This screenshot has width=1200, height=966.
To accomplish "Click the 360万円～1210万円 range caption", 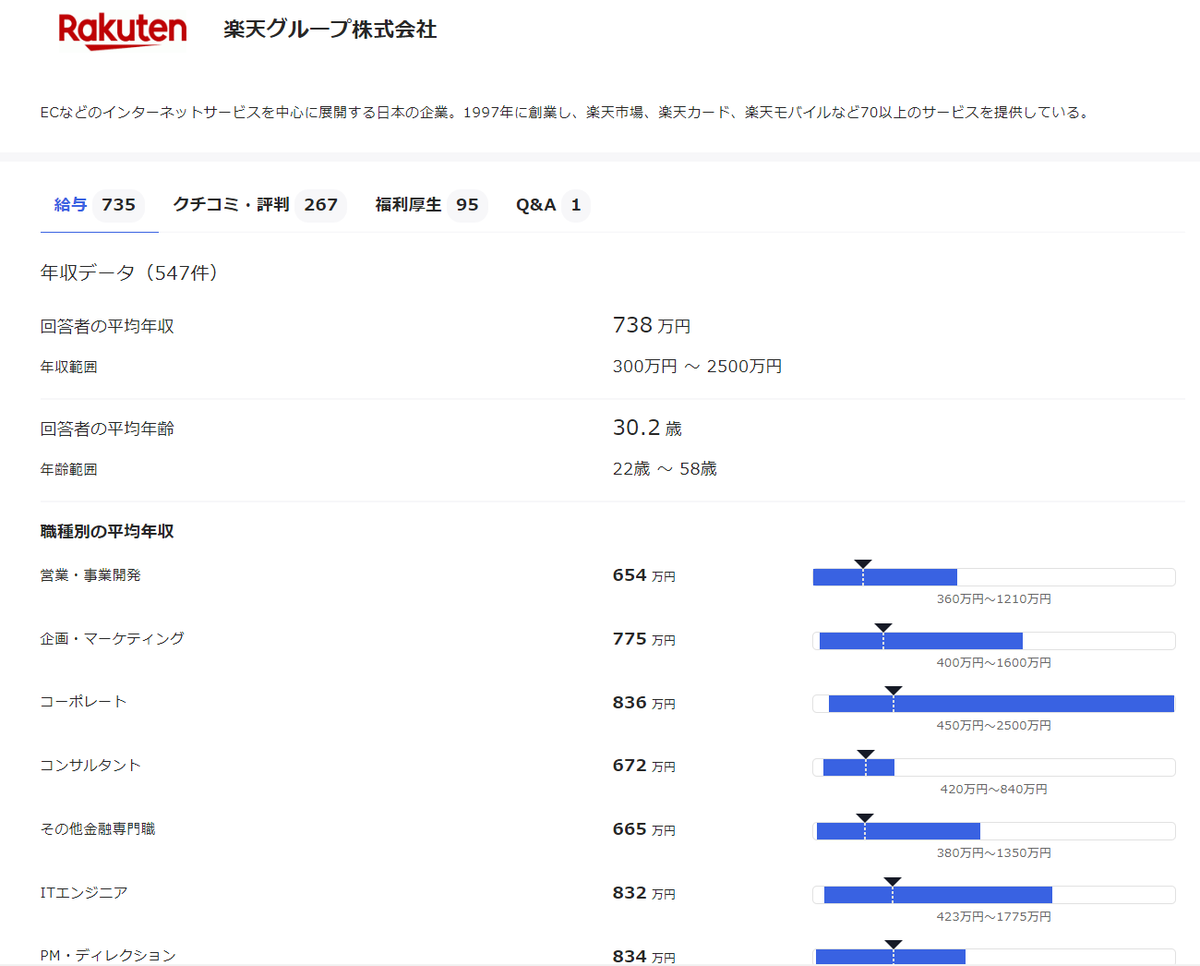I will 994,599.
